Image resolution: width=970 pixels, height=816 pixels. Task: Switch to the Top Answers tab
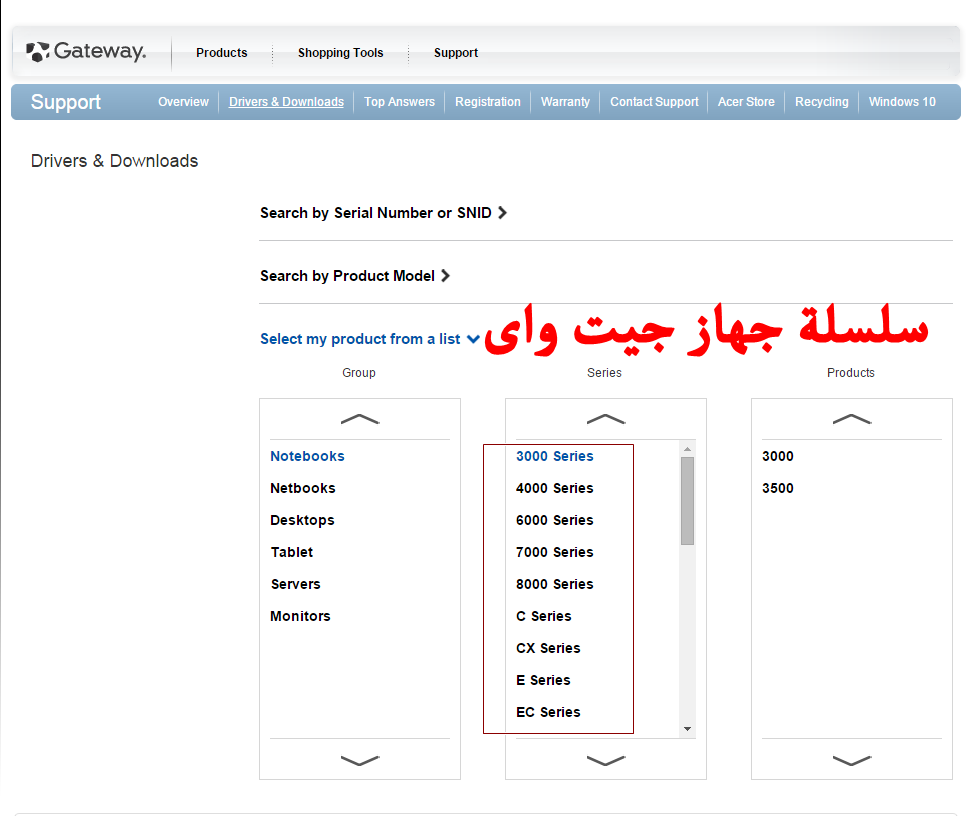pos(399,101)
